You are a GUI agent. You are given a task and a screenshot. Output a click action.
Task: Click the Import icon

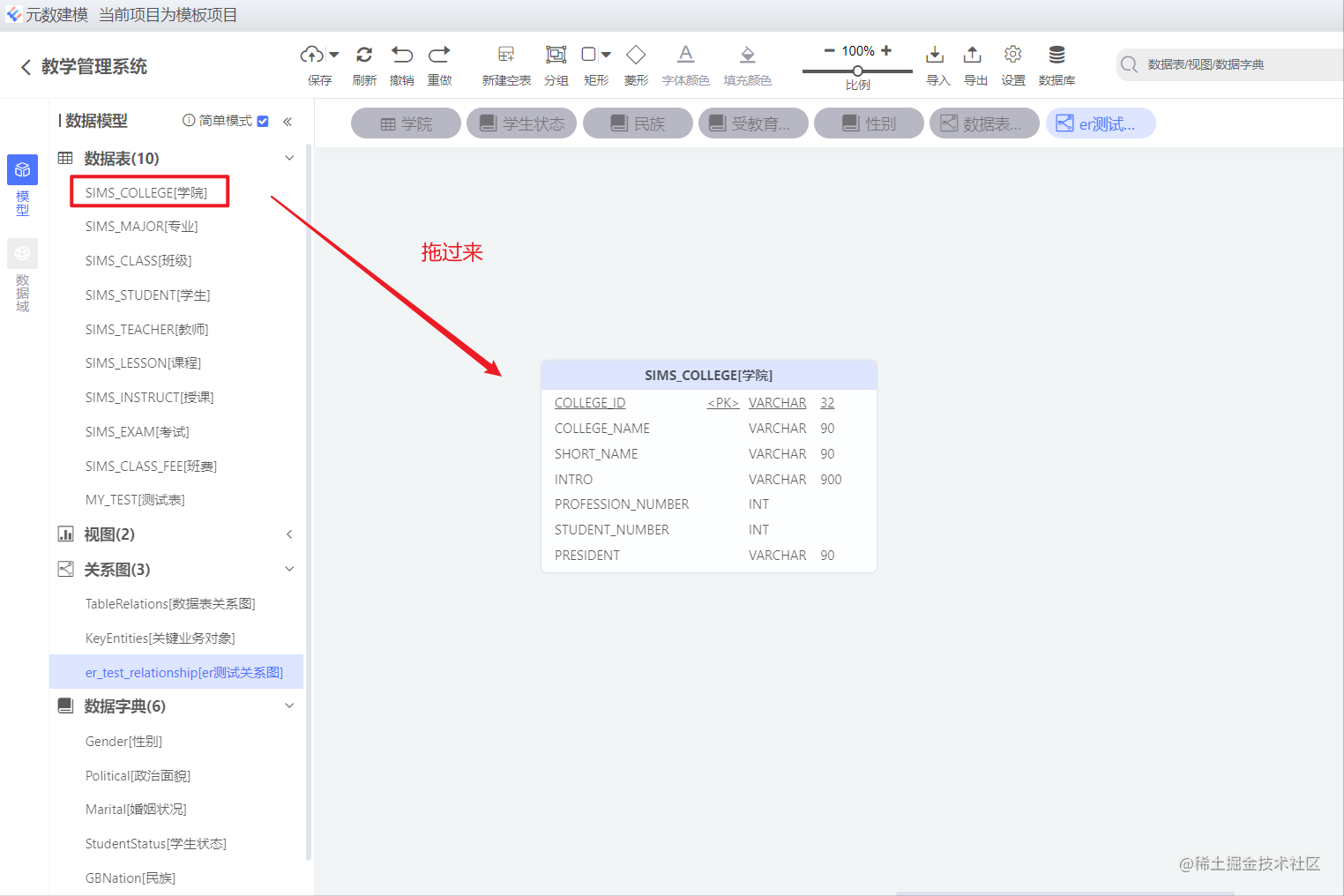tap(935, 55)
